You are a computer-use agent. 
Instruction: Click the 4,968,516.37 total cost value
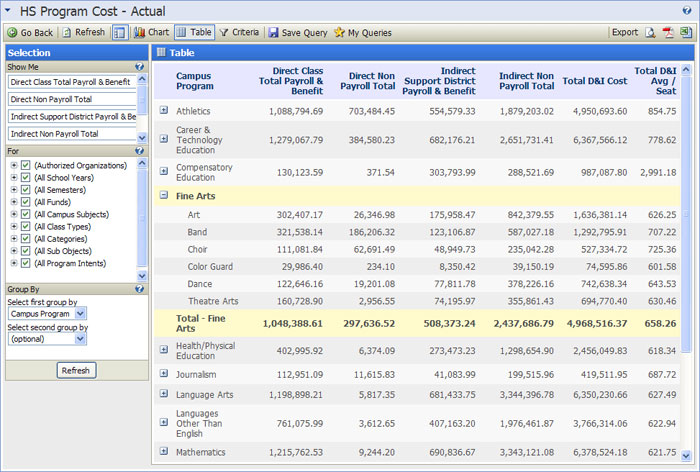(x=597, y=323)
